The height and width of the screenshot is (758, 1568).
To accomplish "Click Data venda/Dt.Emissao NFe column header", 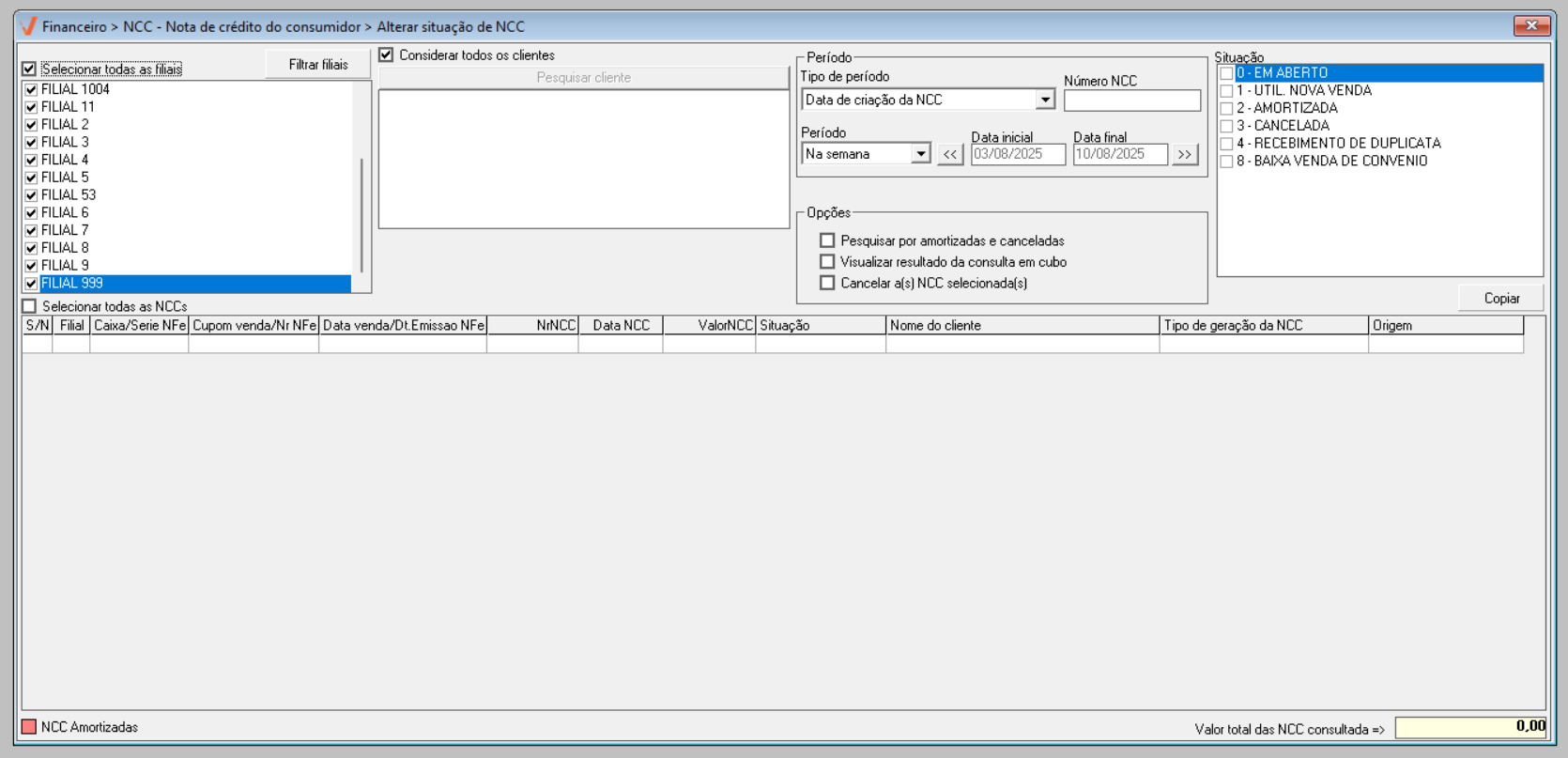I will 404,325.
